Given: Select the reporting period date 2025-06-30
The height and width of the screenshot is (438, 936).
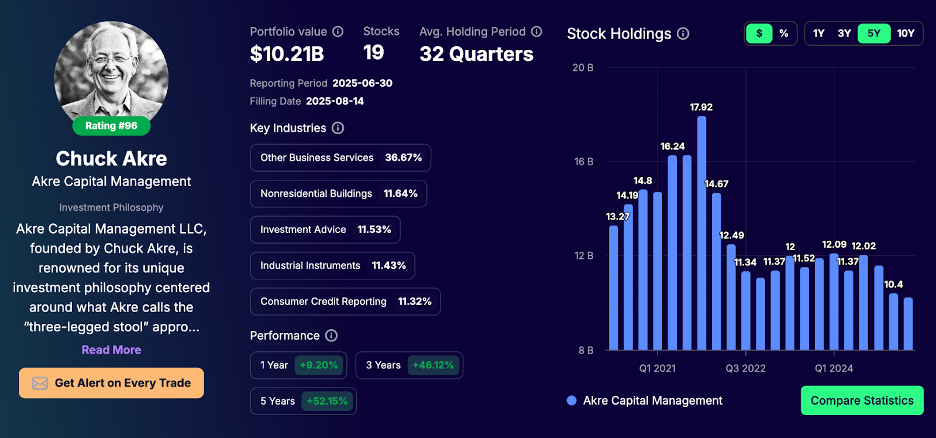Looking at the screenshot, I should pyautogui.click(x=362, y=83).
